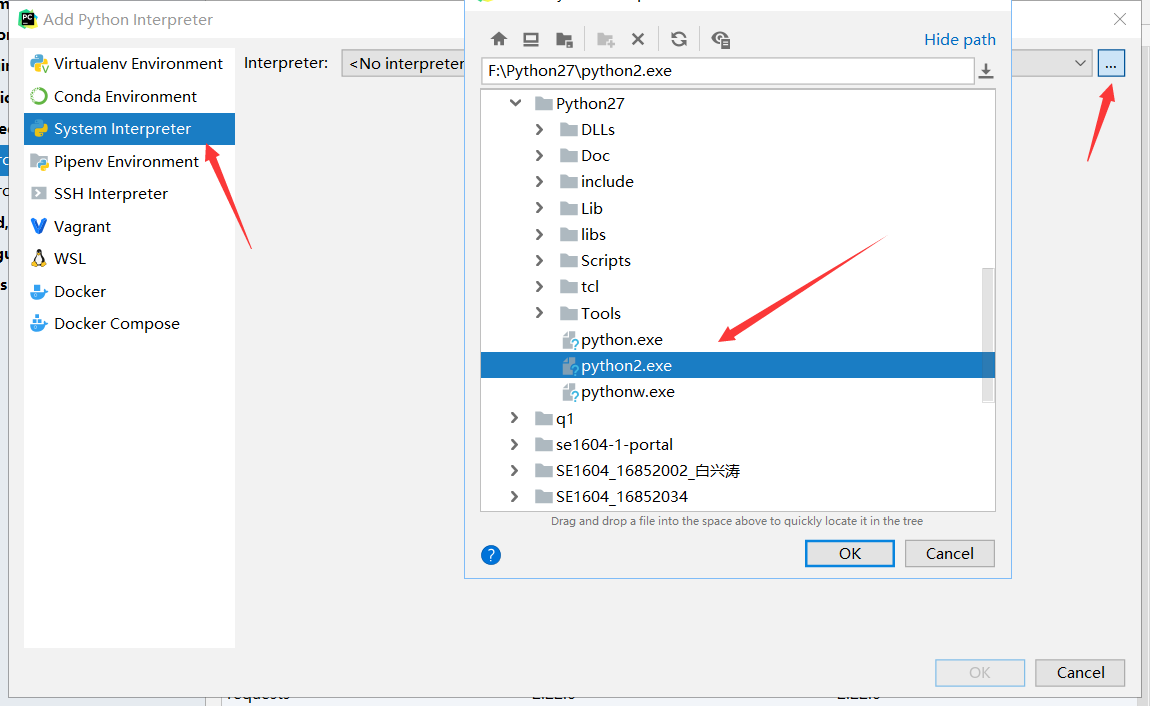This screenshot has height=706, width=1150.
Task: Select the Scripts folder
Action: (x=595, y=260)
